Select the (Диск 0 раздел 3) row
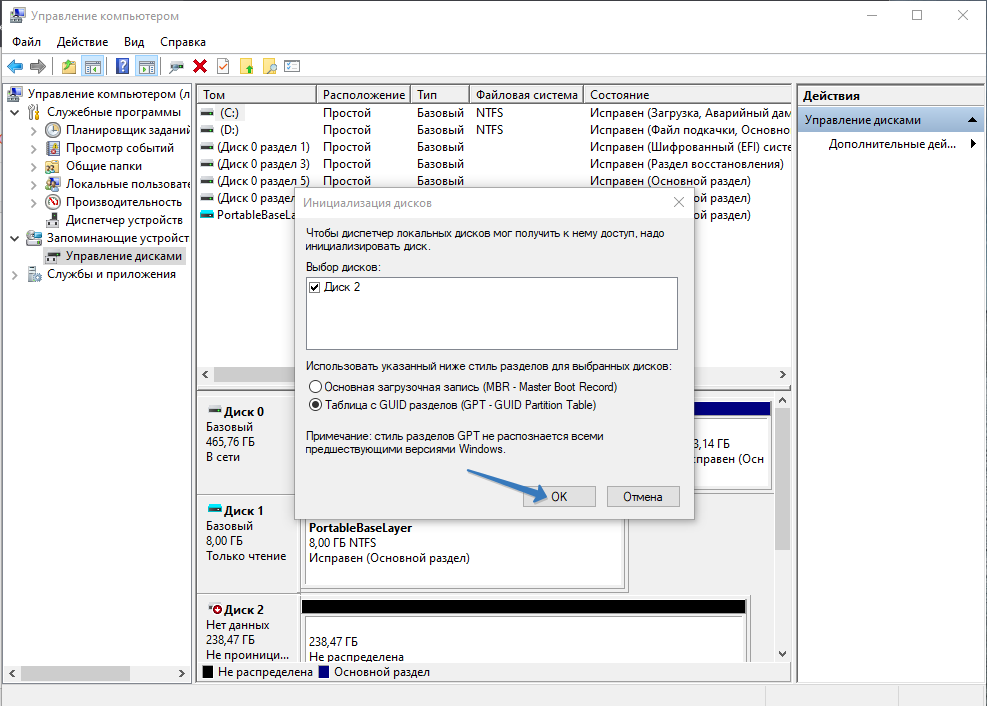 494,164
